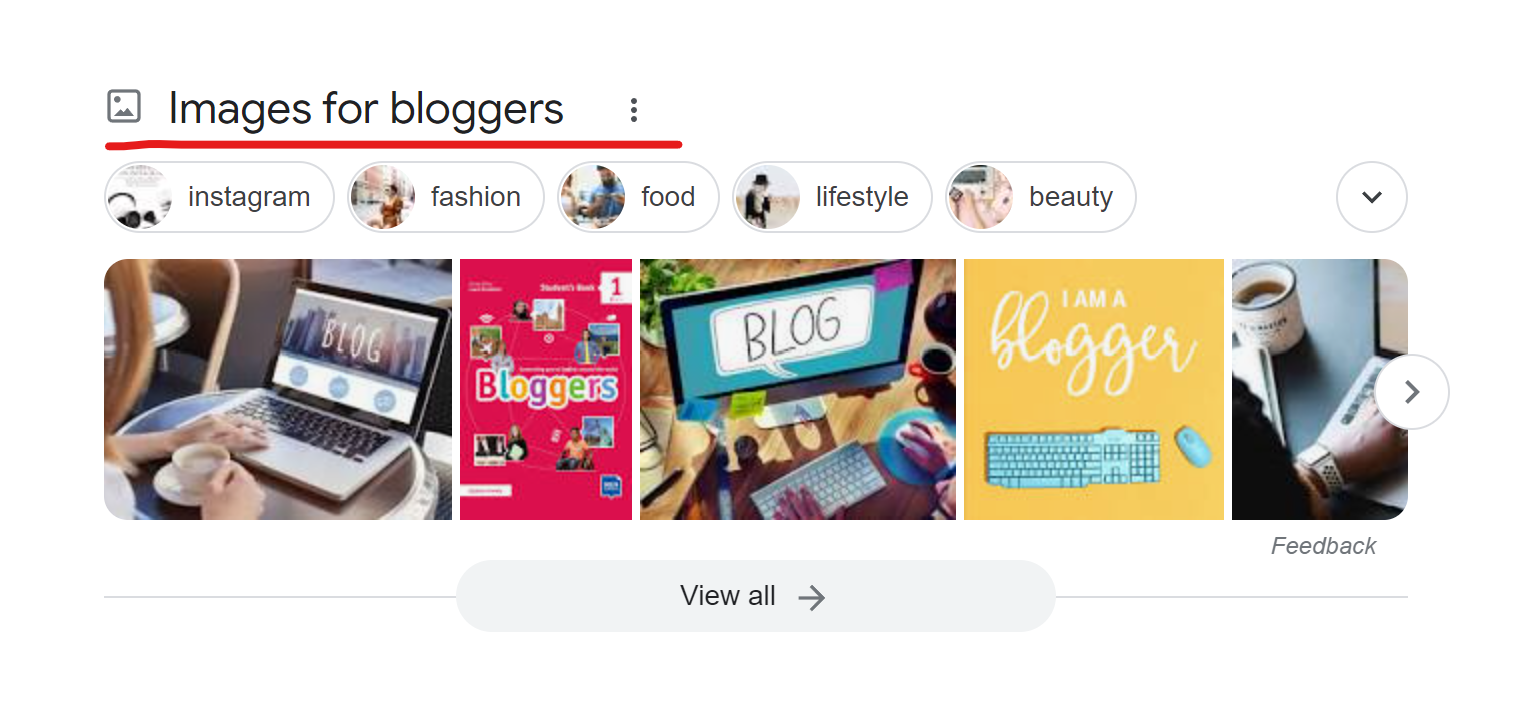1532x704 pixels.
Task: Click the next arrow on image carousel
Action: (1411, 392)
